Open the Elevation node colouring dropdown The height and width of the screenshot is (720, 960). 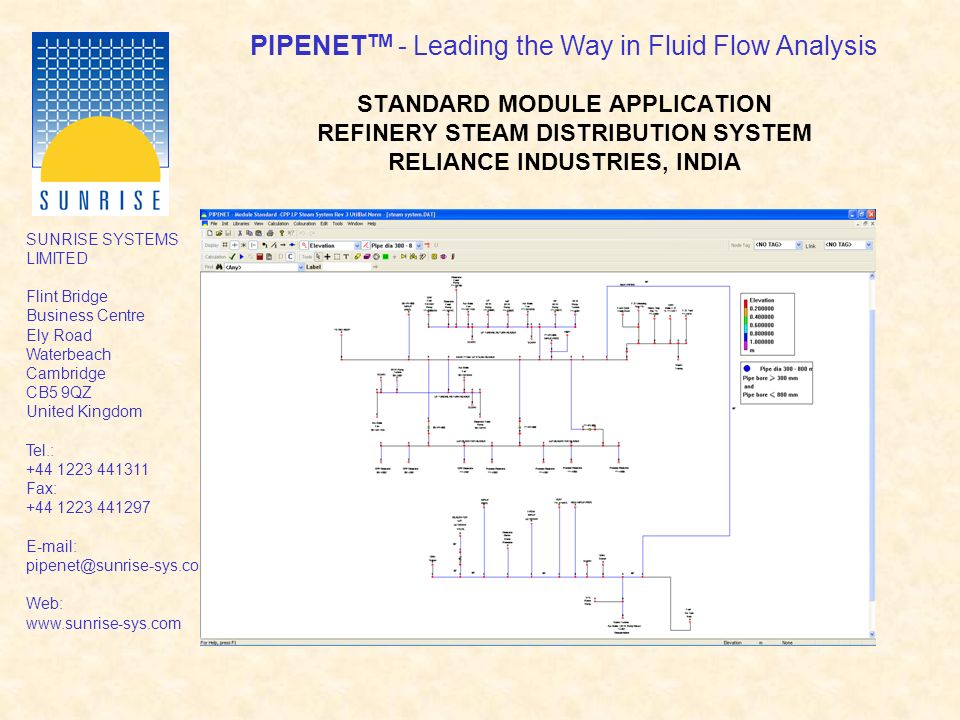pyautogui.click(x=358, y=246)
